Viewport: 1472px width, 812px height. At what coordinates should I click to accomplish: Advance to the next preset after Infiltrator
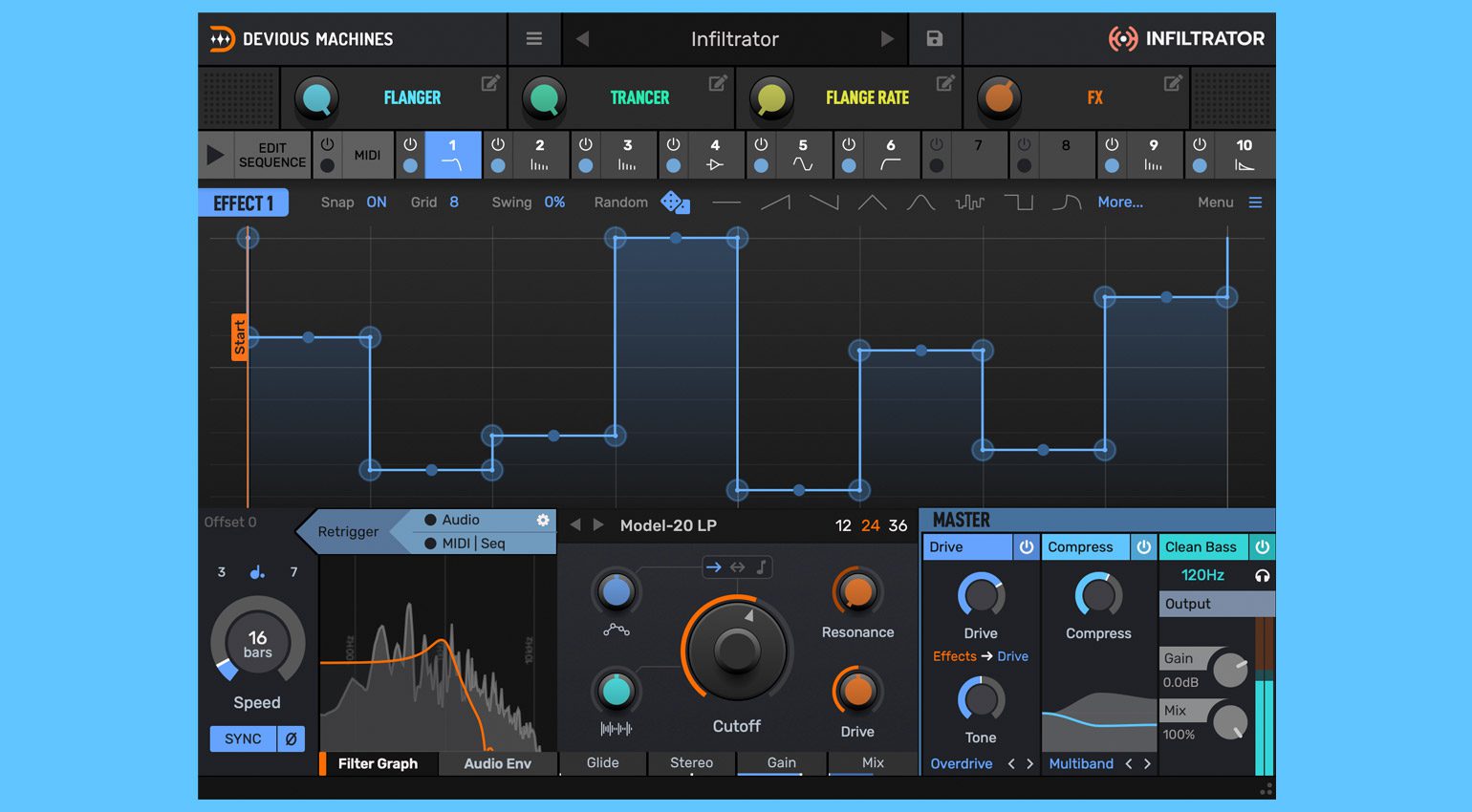pos(887,39)
